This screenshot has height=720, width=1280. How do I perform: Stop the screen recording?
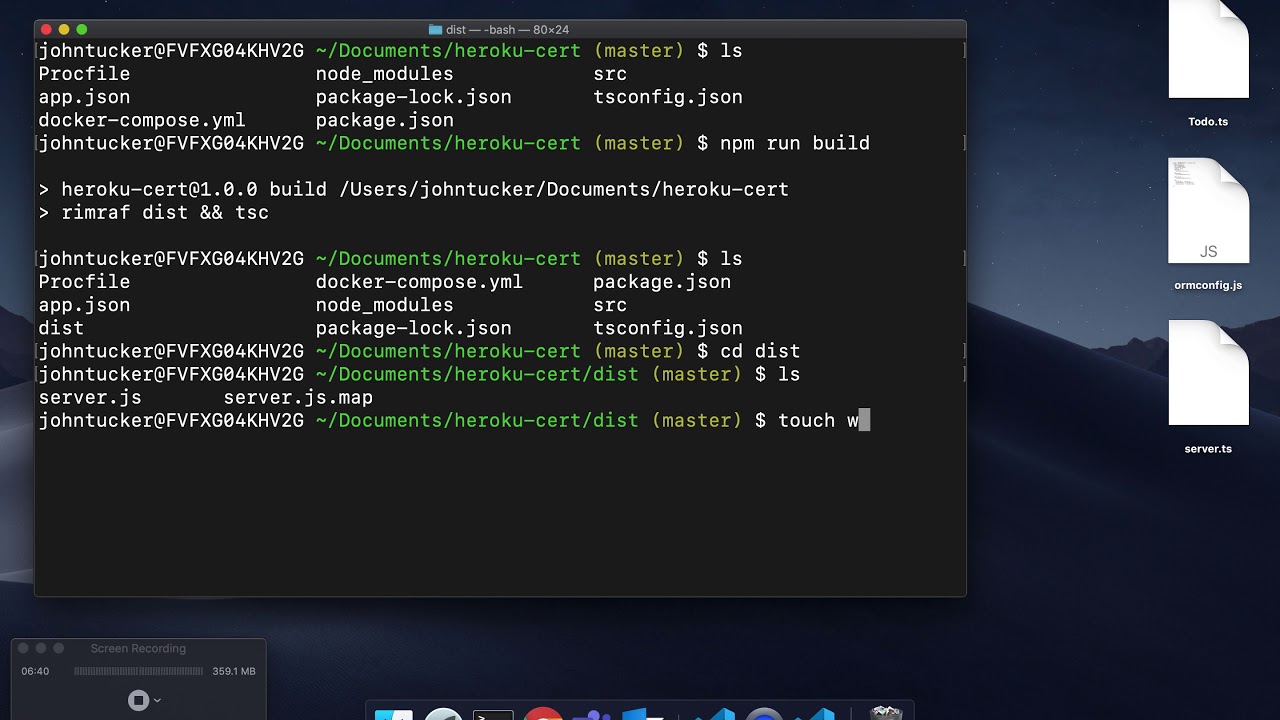[x=139, y=700]
